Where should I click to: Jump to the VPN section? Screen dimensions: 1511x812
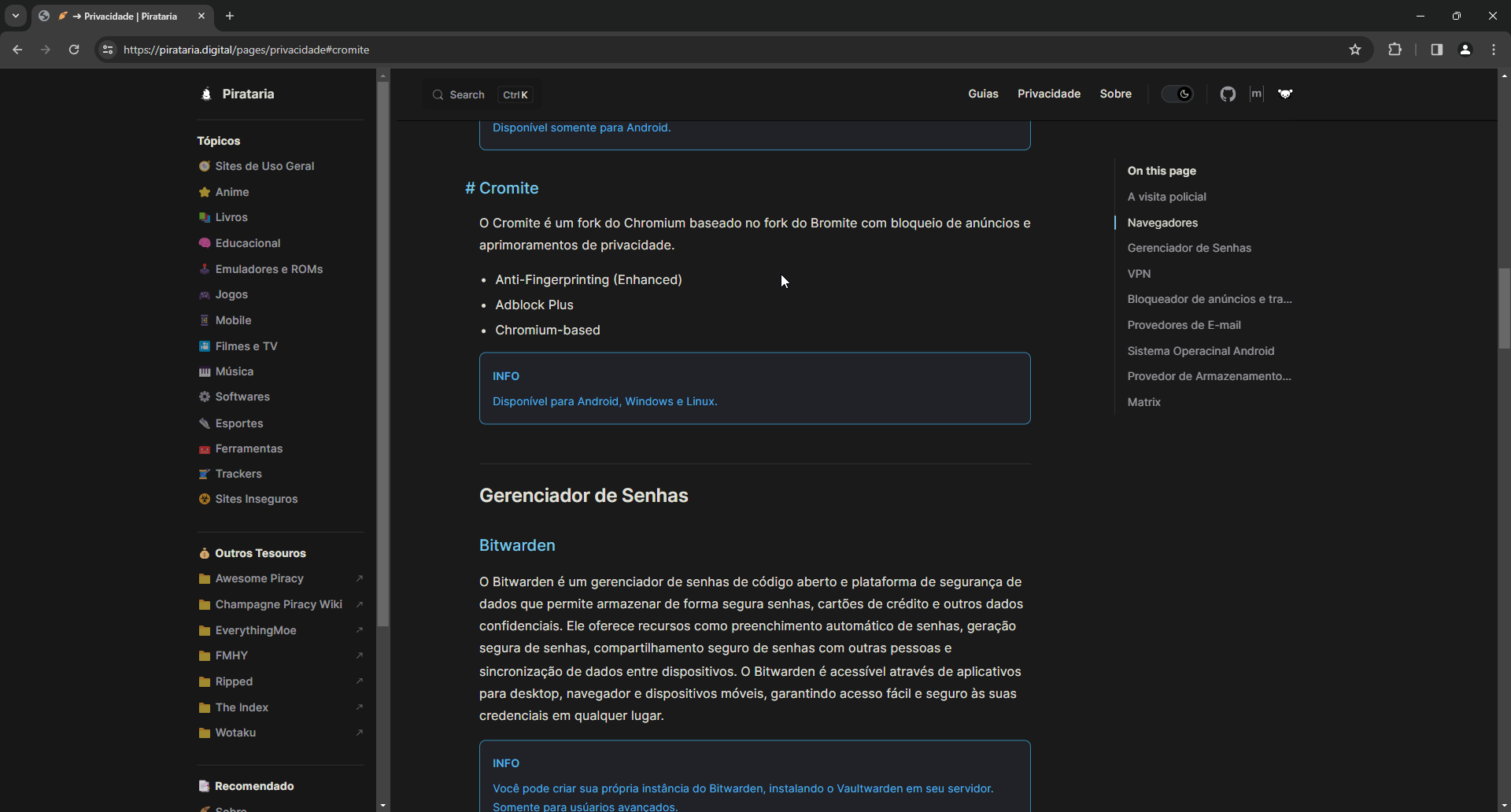pyautogui.click(x=1139, y=274)
